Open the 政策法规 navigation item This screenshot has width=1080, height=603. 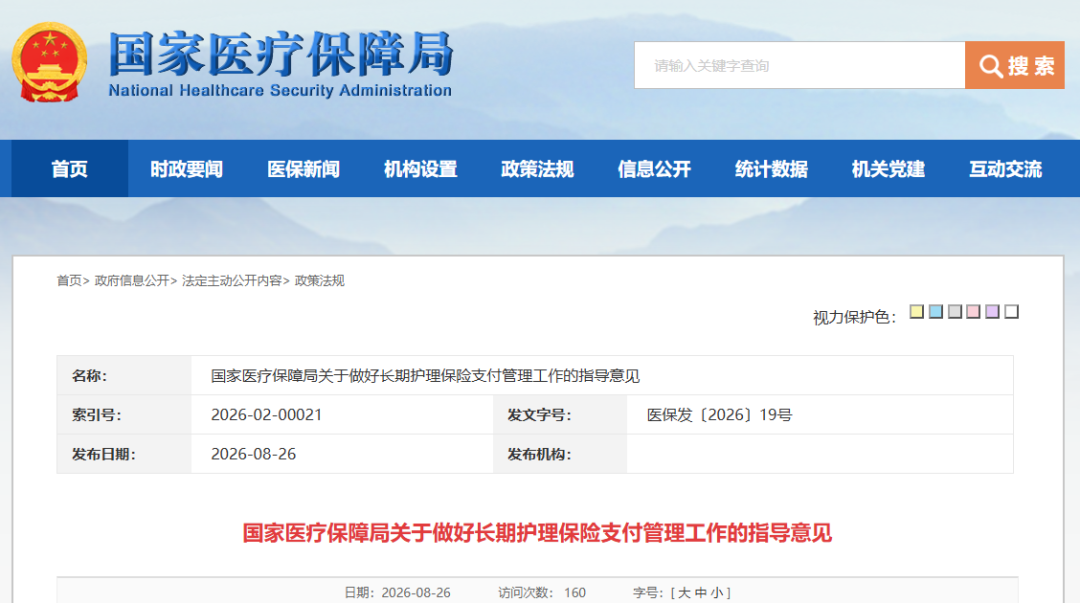(537, 169)
